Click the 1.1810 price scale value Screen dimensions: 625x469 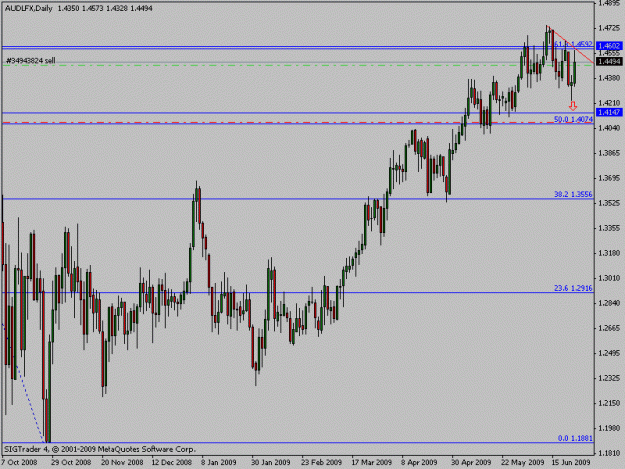(x=610, y=453)
